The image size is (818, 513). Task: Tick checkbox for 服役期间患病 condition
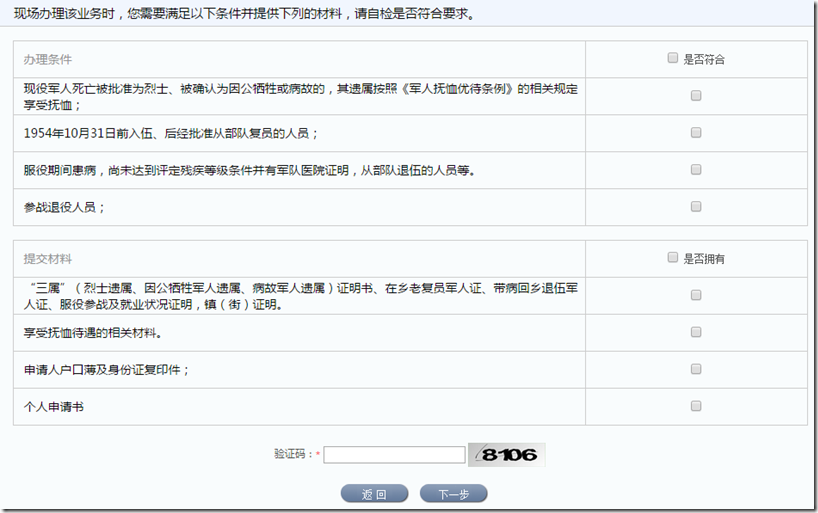696,170
